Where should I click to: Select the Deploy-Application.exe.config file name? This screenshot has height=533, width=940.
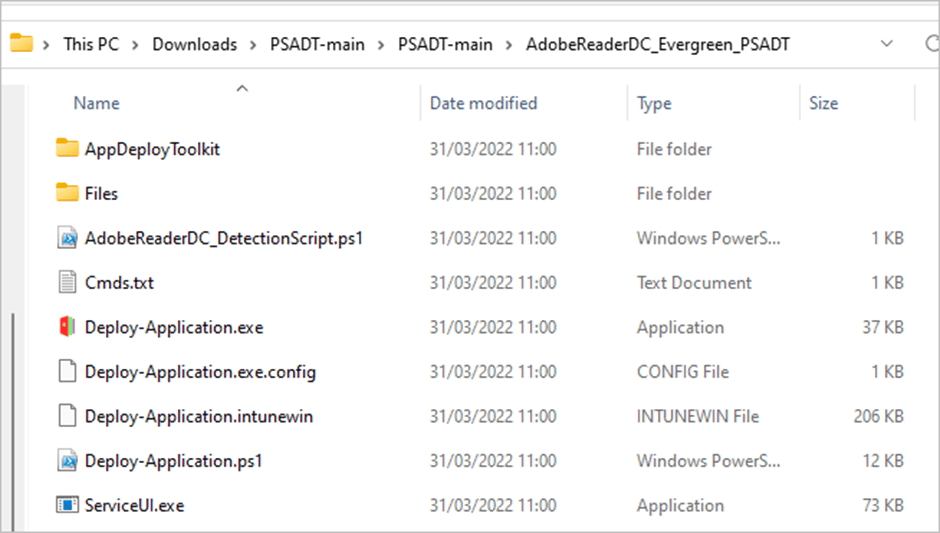click(x=200, y=372)
